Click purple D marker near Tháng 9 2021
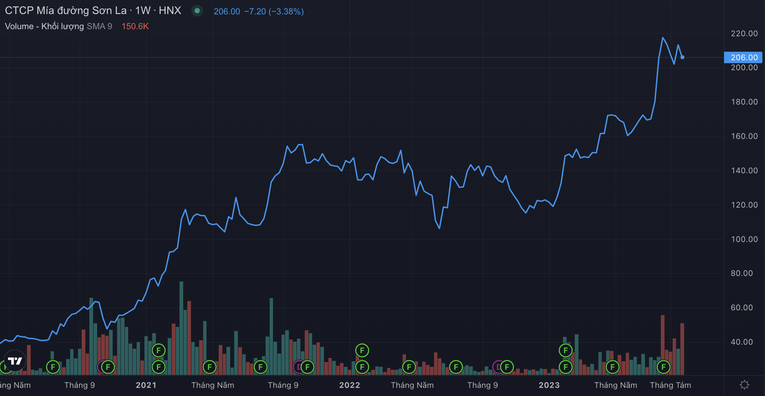This screenshot has height=396, width=765. point(297,367)
